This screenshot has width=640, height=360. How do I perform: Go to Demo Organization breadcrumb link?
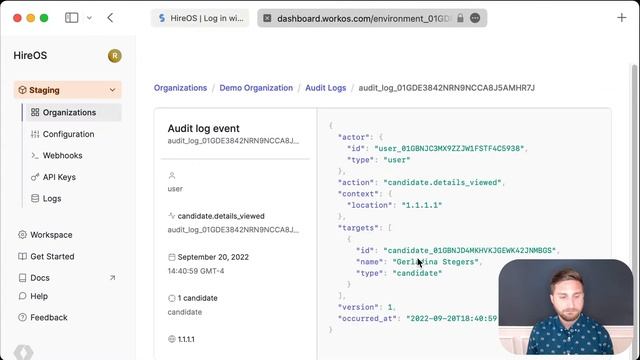click(x=256, y=88)
